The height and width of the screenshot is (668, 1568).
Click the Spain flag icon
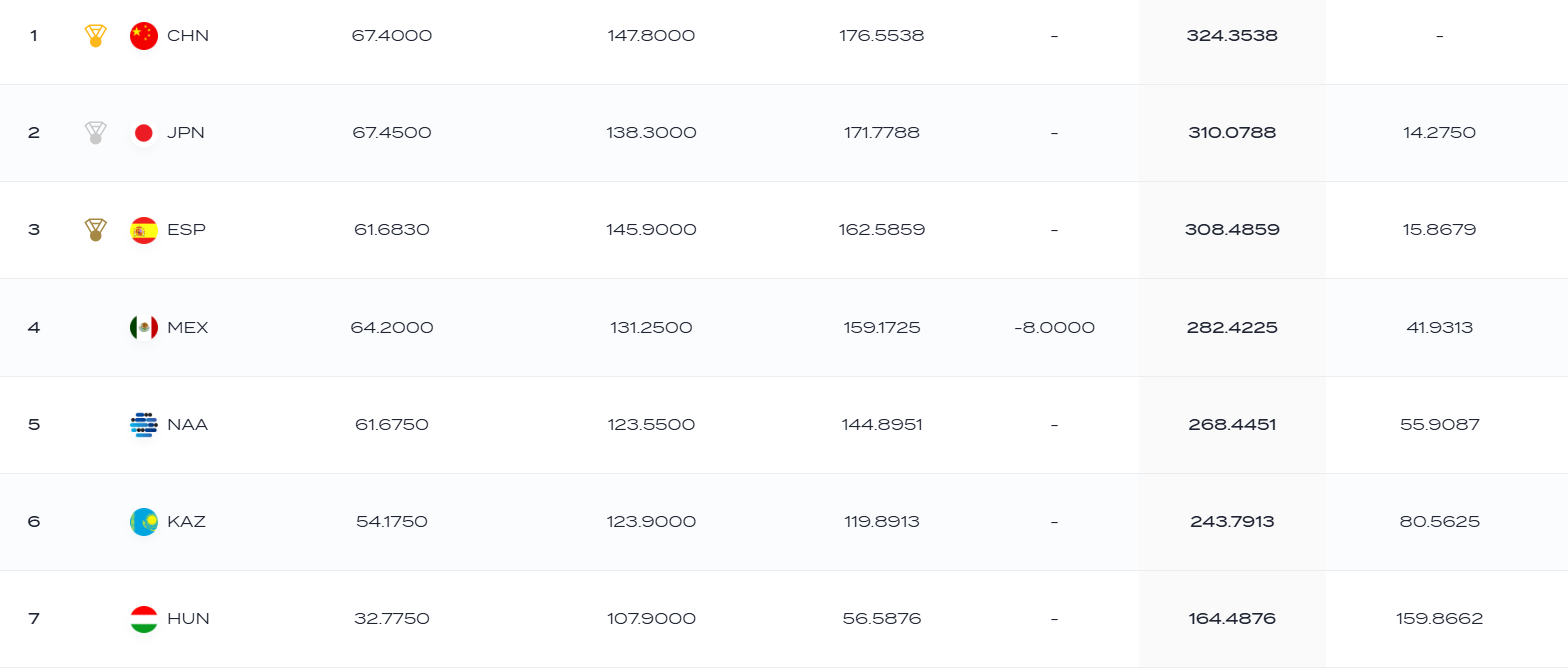(144, 230)
